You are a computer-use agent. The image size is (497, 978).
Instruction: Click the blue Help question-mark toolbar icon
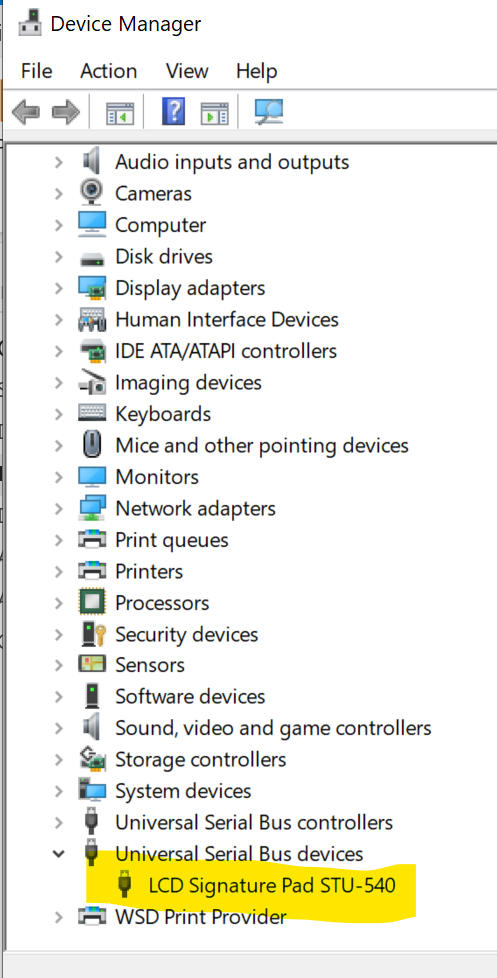click(x=173, y=112)
